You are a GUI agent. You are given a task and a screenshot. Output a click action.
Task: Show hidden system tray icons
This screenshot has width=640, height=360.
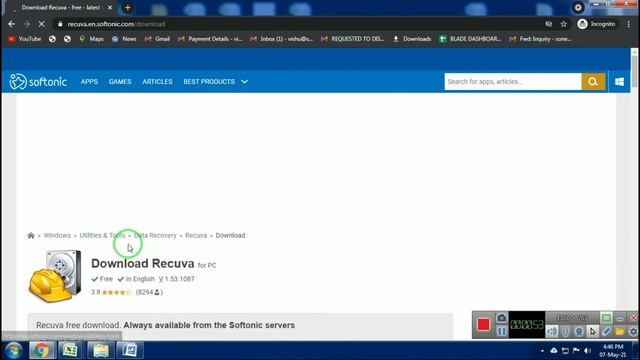542,351
